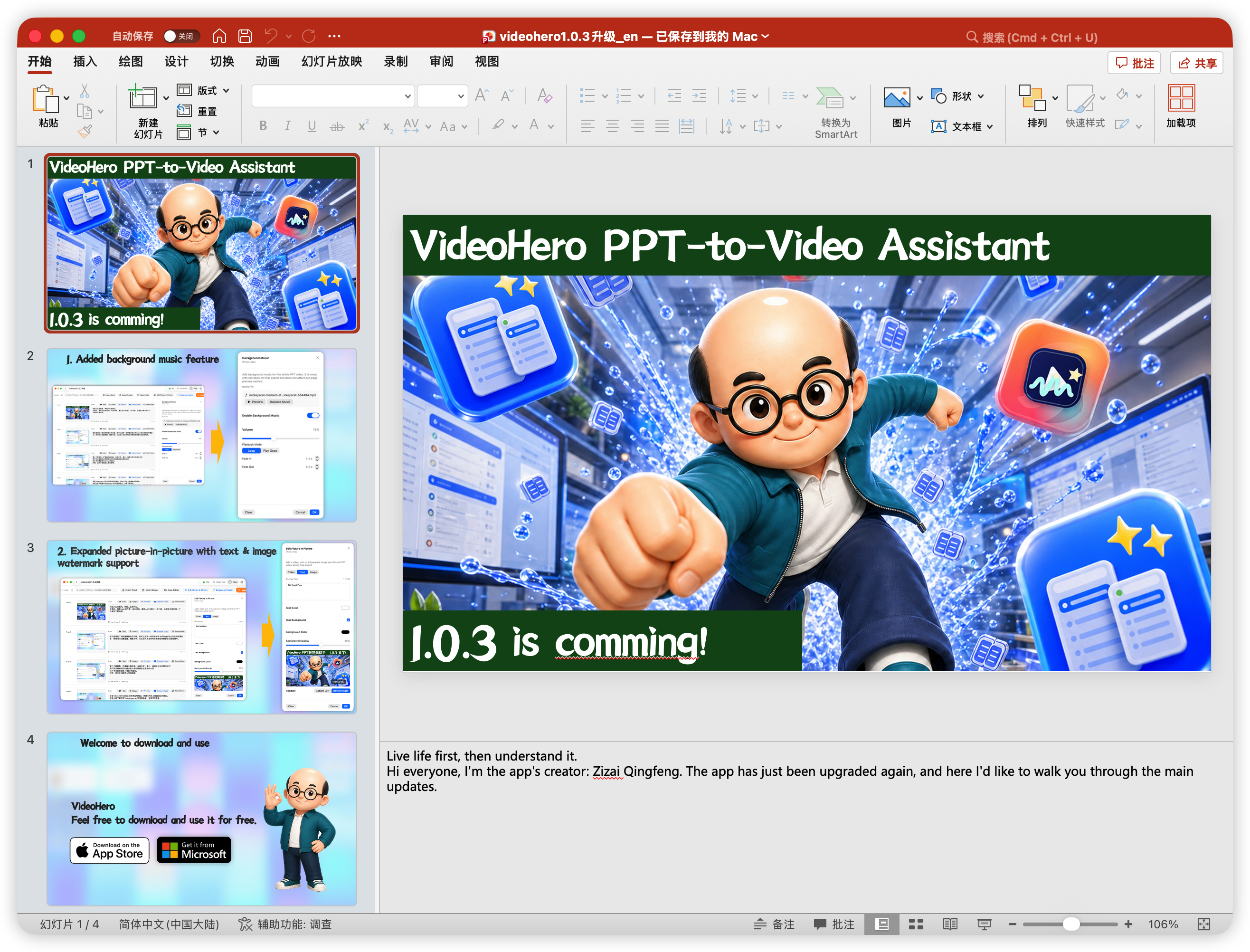
Task: Click the zoom slider handle
Action: tap(1070, 924)
